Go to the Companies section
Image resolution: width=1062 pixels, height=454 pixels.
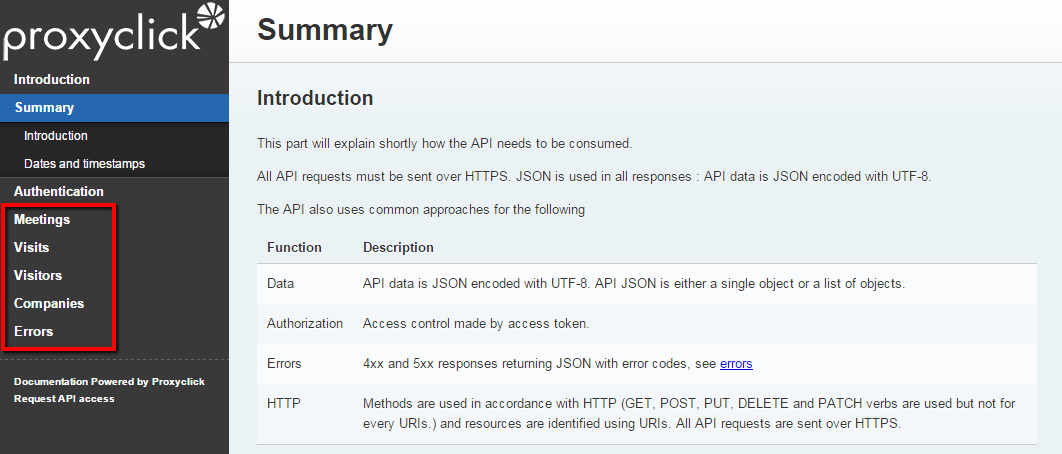click(x=49, y=303)
